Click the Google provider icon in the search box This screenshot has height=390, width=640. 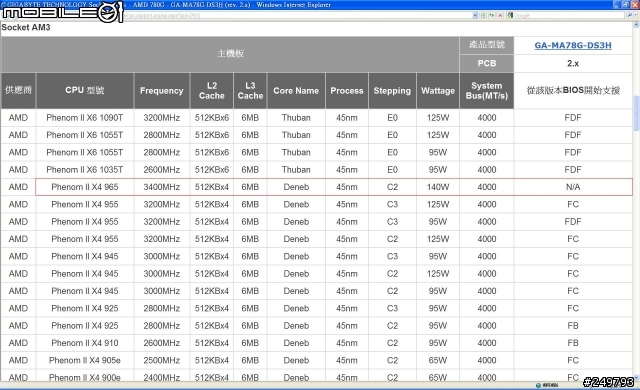pyautogui.click(x=510, y=15)
